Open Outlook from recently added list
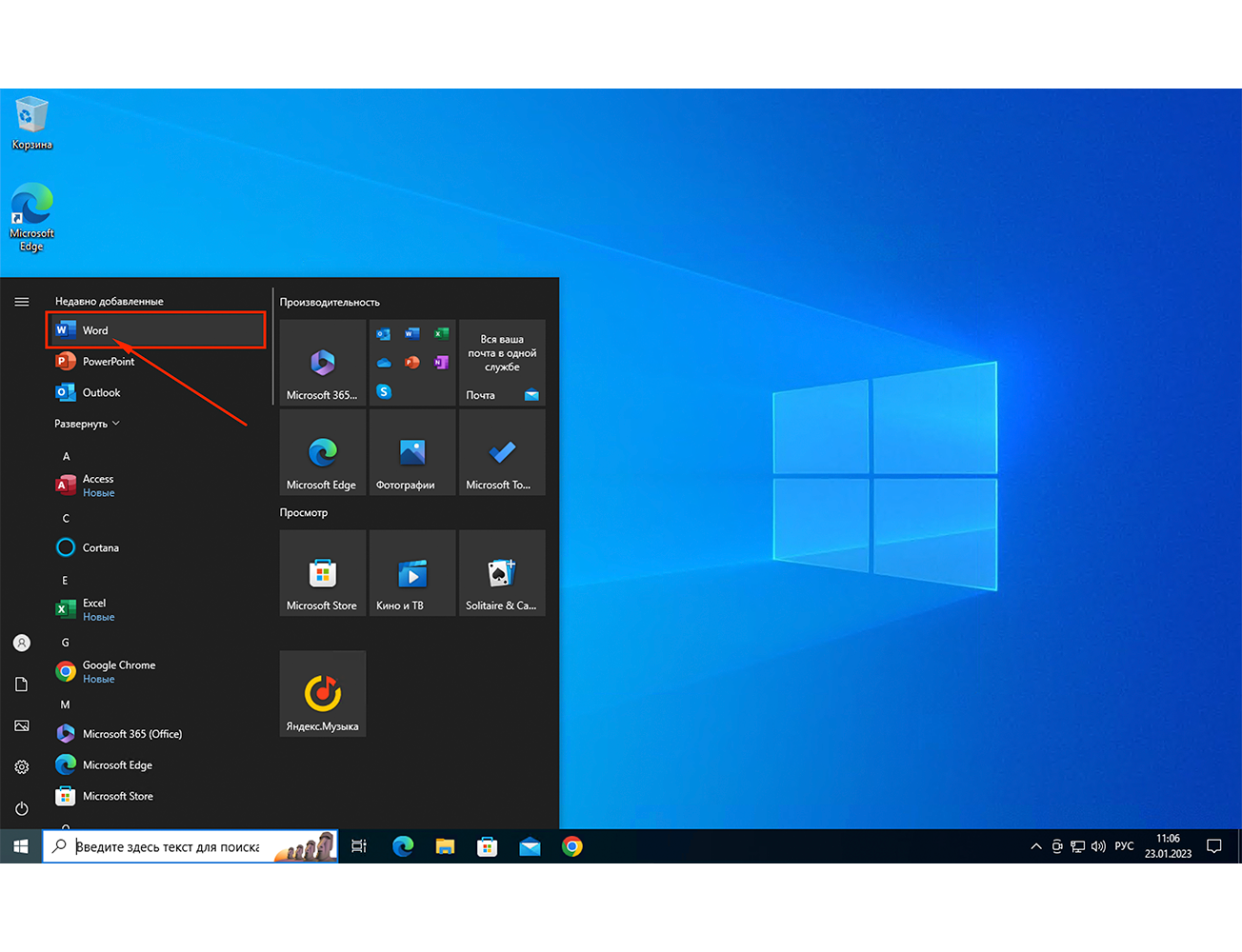 click(156, 392)
